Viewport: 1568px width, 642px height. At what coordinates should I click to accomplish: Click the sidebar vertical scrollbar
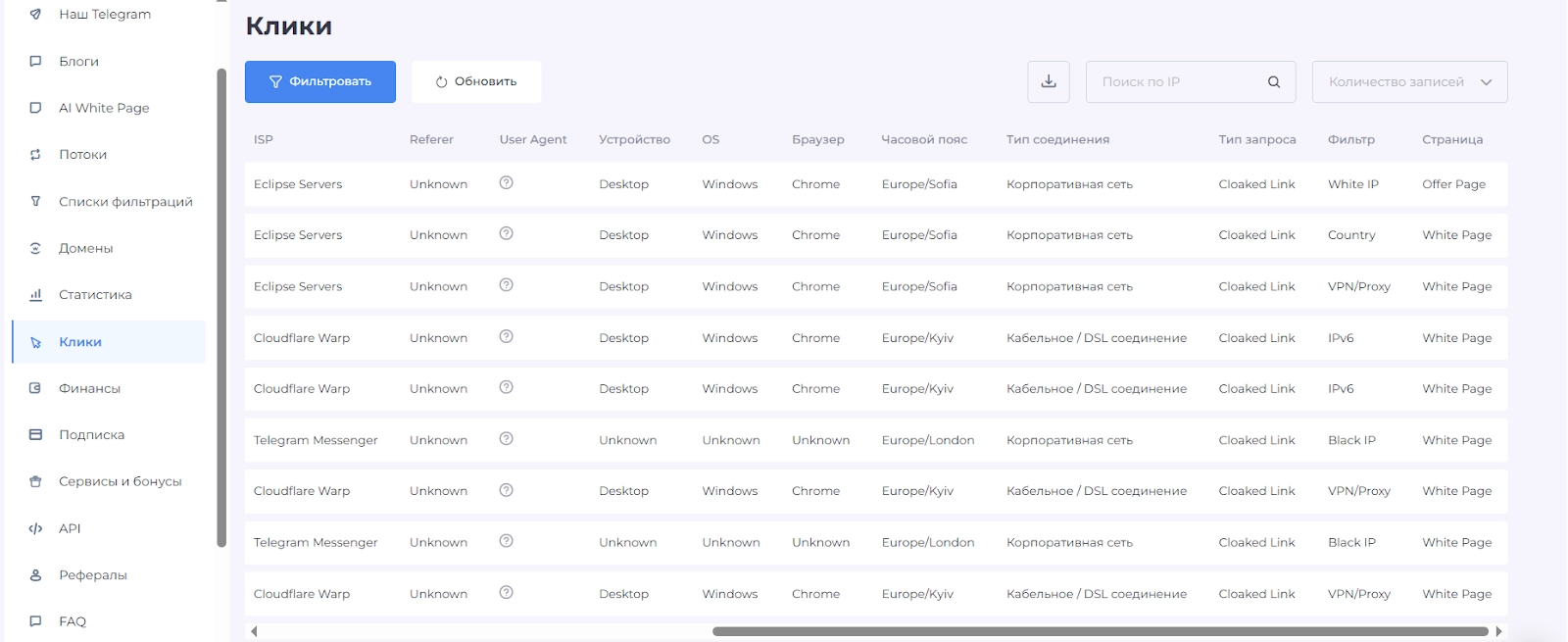click(221, 306)
